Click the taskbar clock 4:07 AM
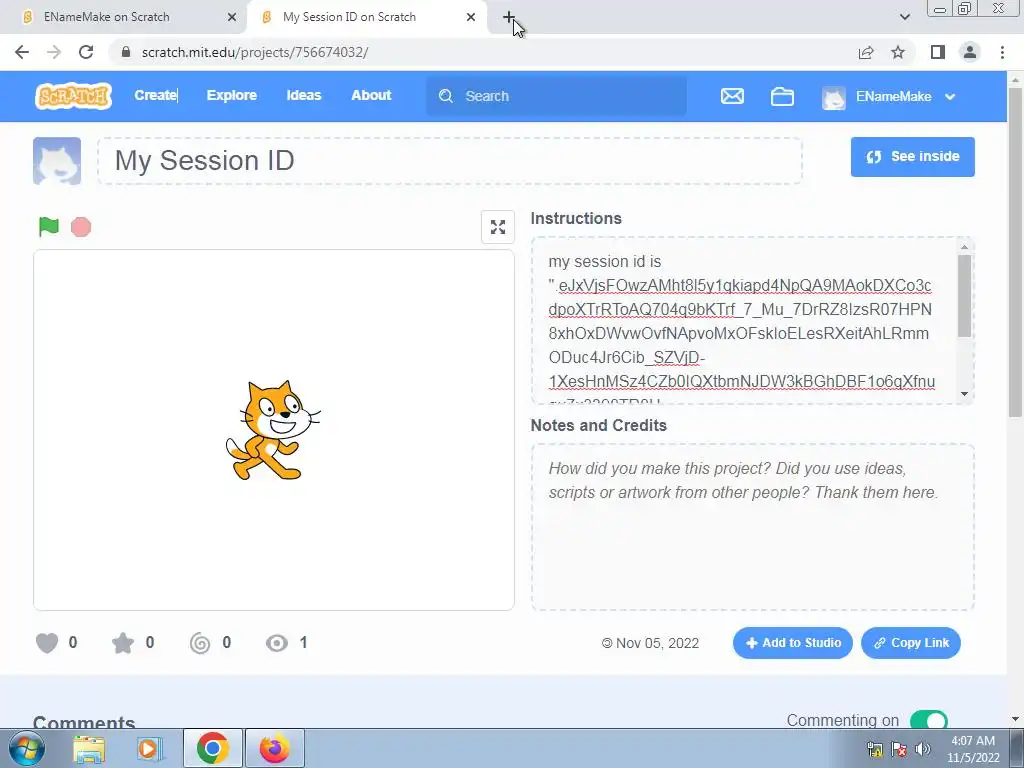This screenshot has height=768, width=1024. coord(973,741)
